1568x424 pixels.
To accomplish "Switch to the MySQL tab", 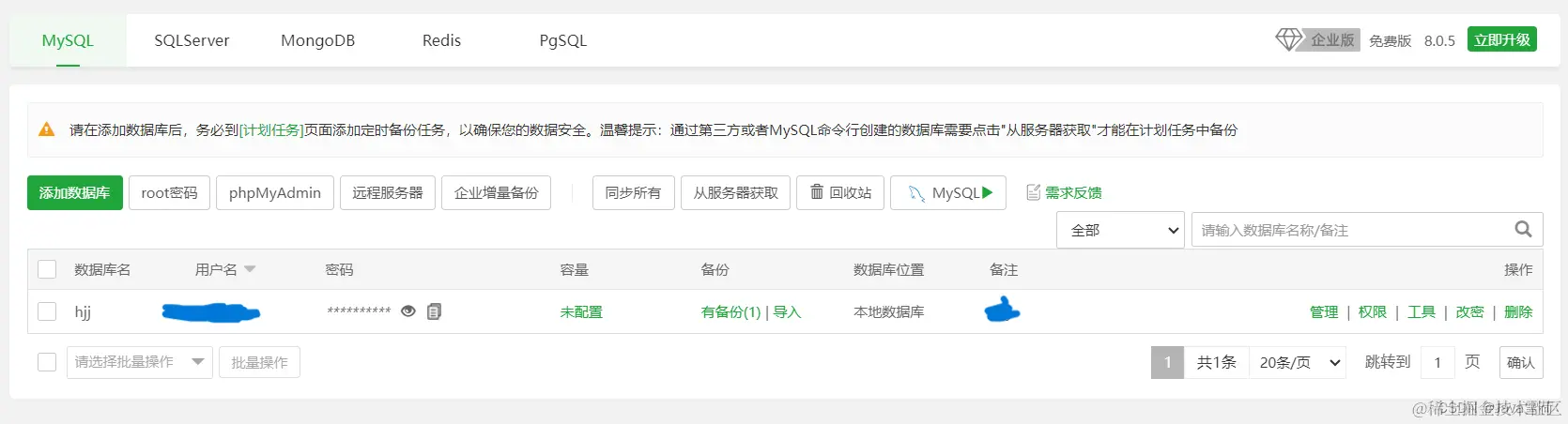I will (x=68, y=40).
